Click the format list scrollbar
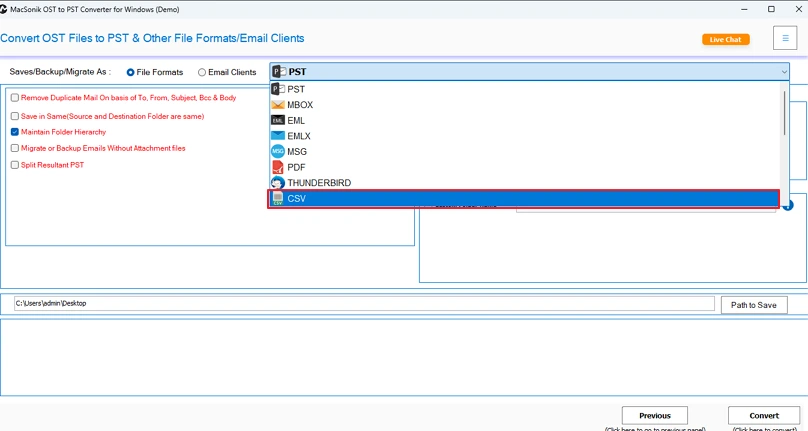 [784, 115]
